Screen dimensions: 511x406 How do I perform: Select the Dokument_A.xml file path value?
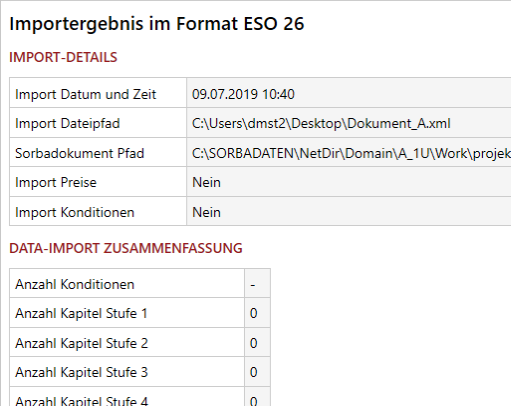321,124
